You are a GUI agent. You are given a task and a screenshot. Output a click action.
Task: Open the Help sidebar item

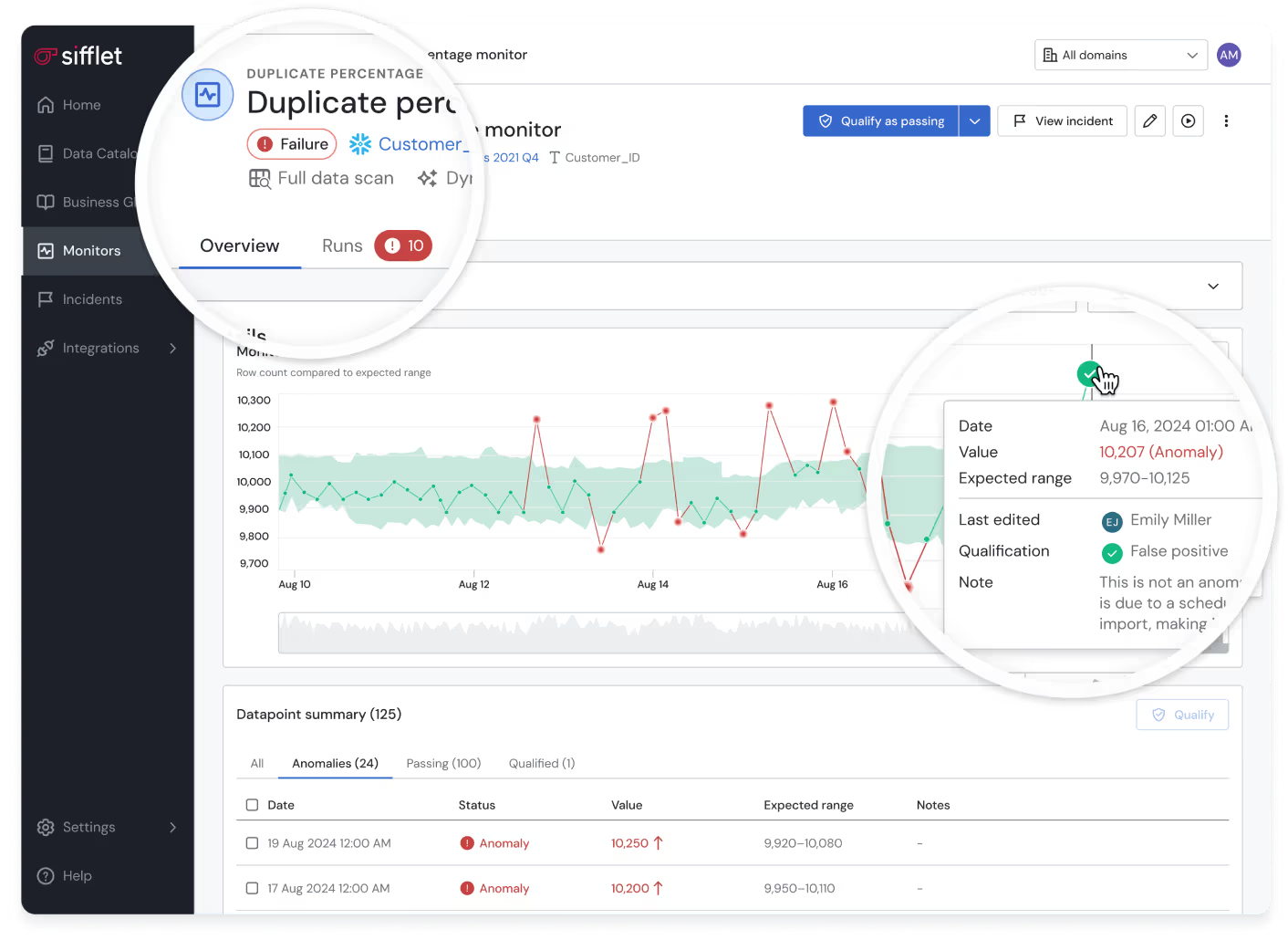tap(77, 875)
